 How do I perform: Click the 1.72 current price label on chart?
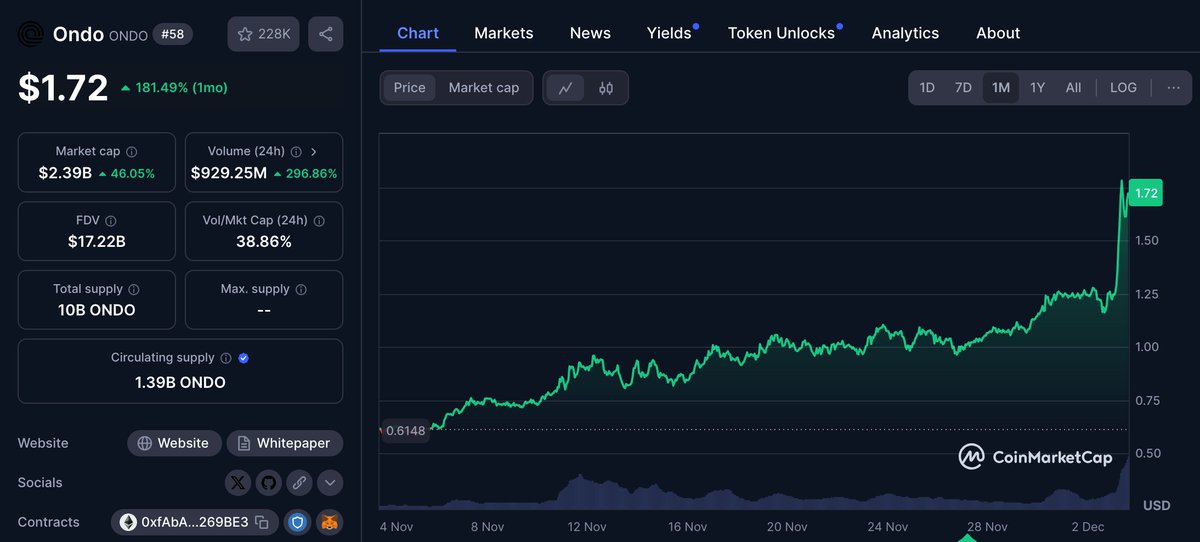(x=1146, y=194)
